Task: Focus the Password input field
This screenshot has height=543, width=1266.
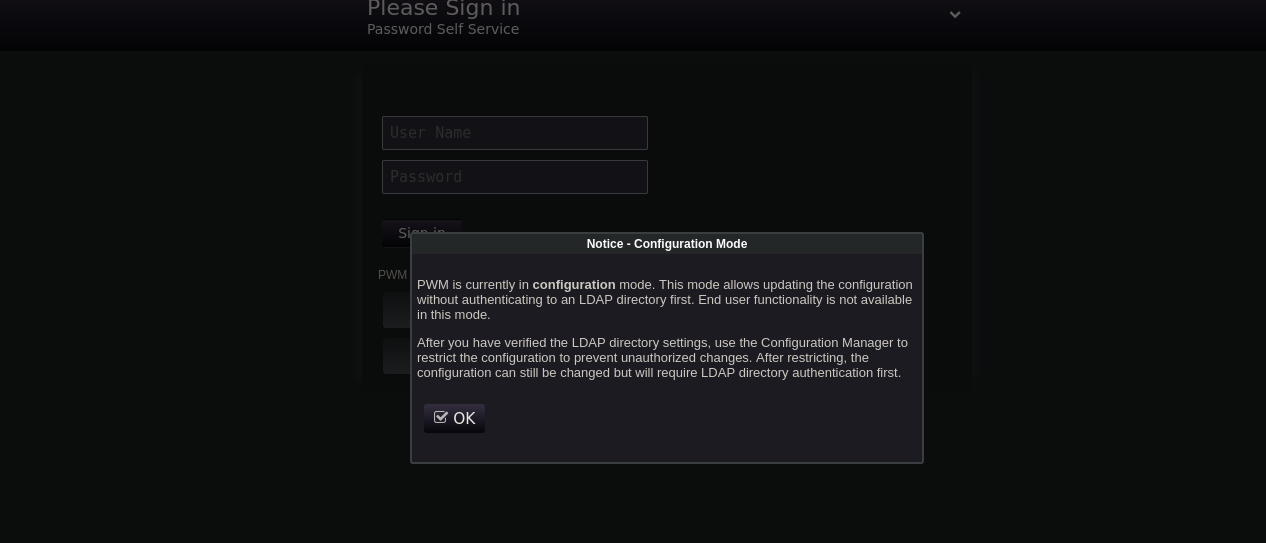Action: pyautogui.click(x=514, y=177)
